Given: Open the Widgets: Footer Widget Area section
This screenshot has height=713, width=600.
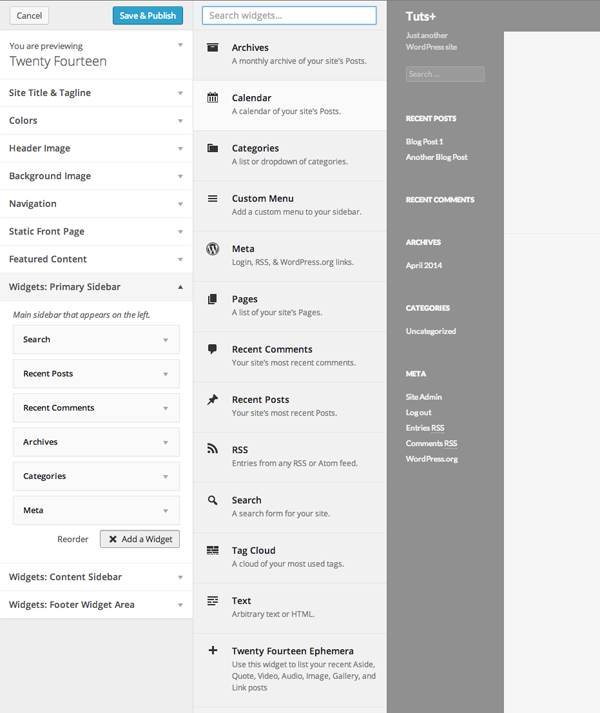Looking at the screenshot, I should click(x=96, y=605).
